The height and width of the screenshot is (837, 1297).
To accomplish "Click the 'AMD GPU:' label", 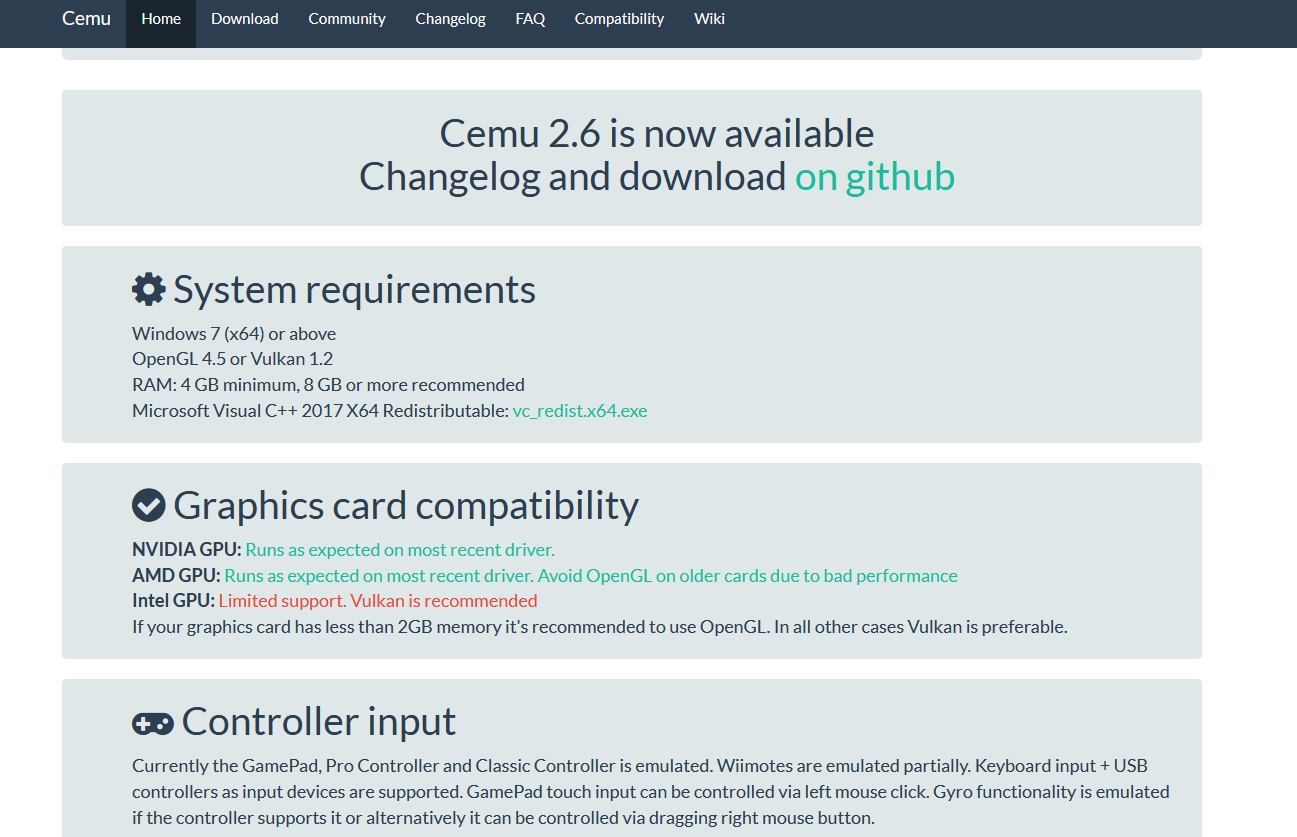I will (176, 576).
